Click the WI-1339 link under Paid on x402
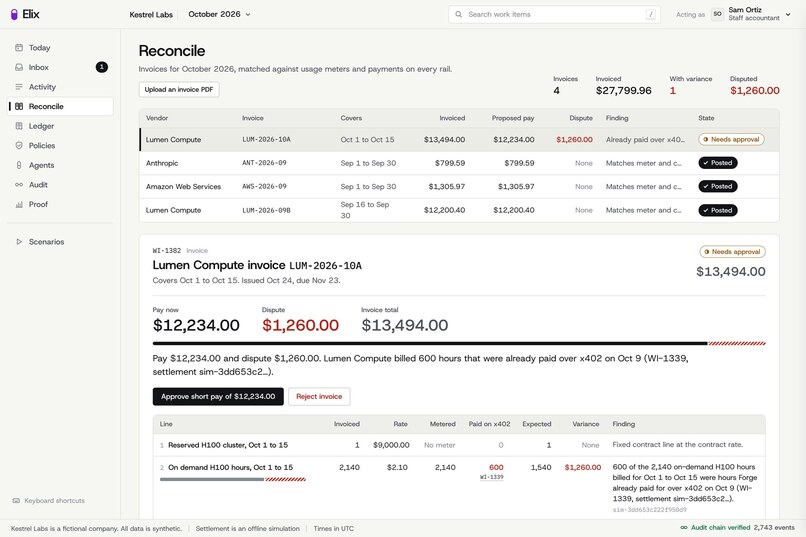806x537 pixels. [491, 477]
